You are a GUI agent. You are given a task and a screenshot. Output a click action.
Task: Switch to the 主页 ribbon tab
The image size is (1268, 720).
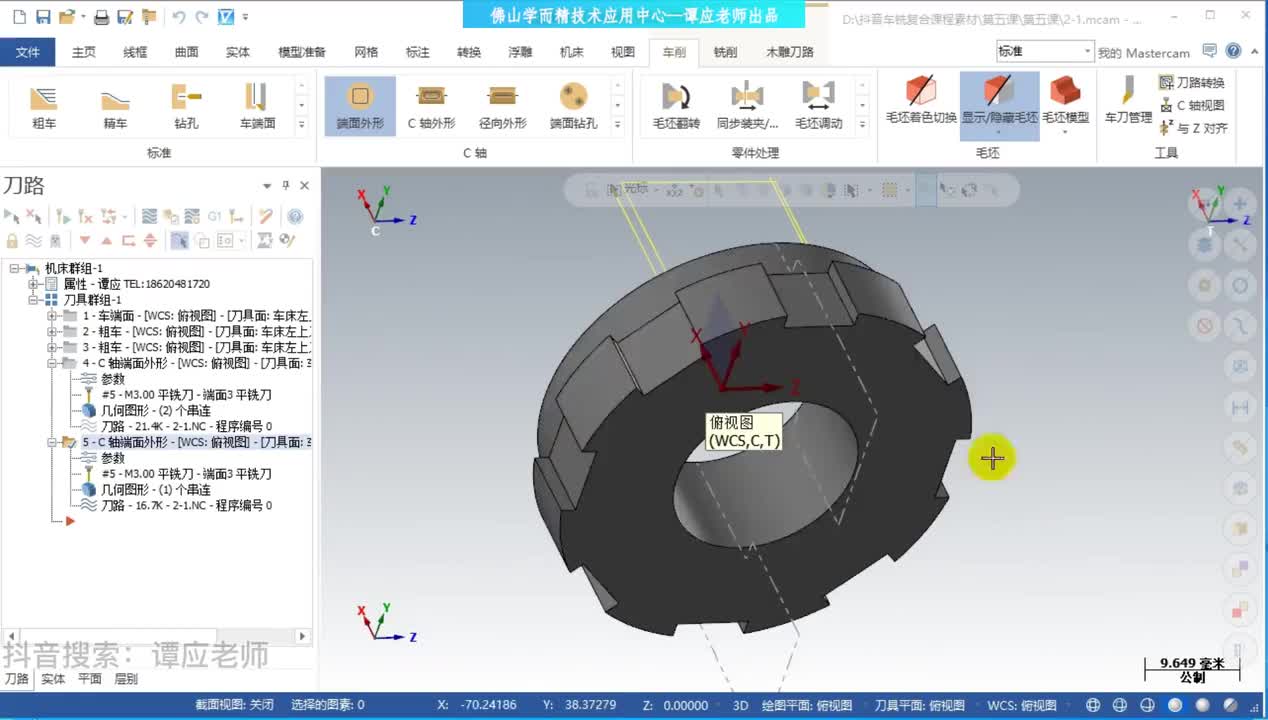tap(84, 52)
